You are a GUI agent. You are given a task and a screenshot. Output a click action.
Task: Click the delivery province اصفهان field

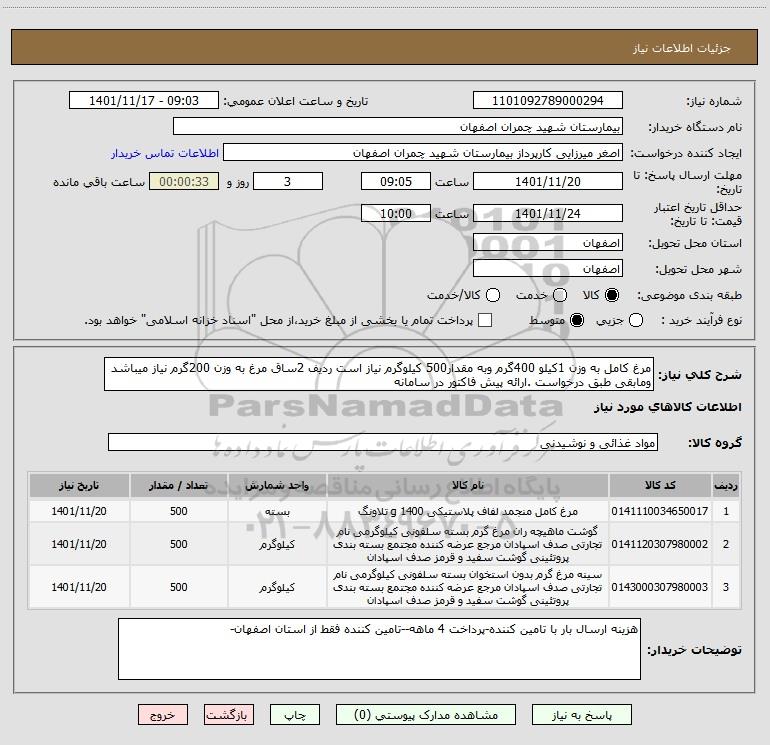[x=548, y=243]
